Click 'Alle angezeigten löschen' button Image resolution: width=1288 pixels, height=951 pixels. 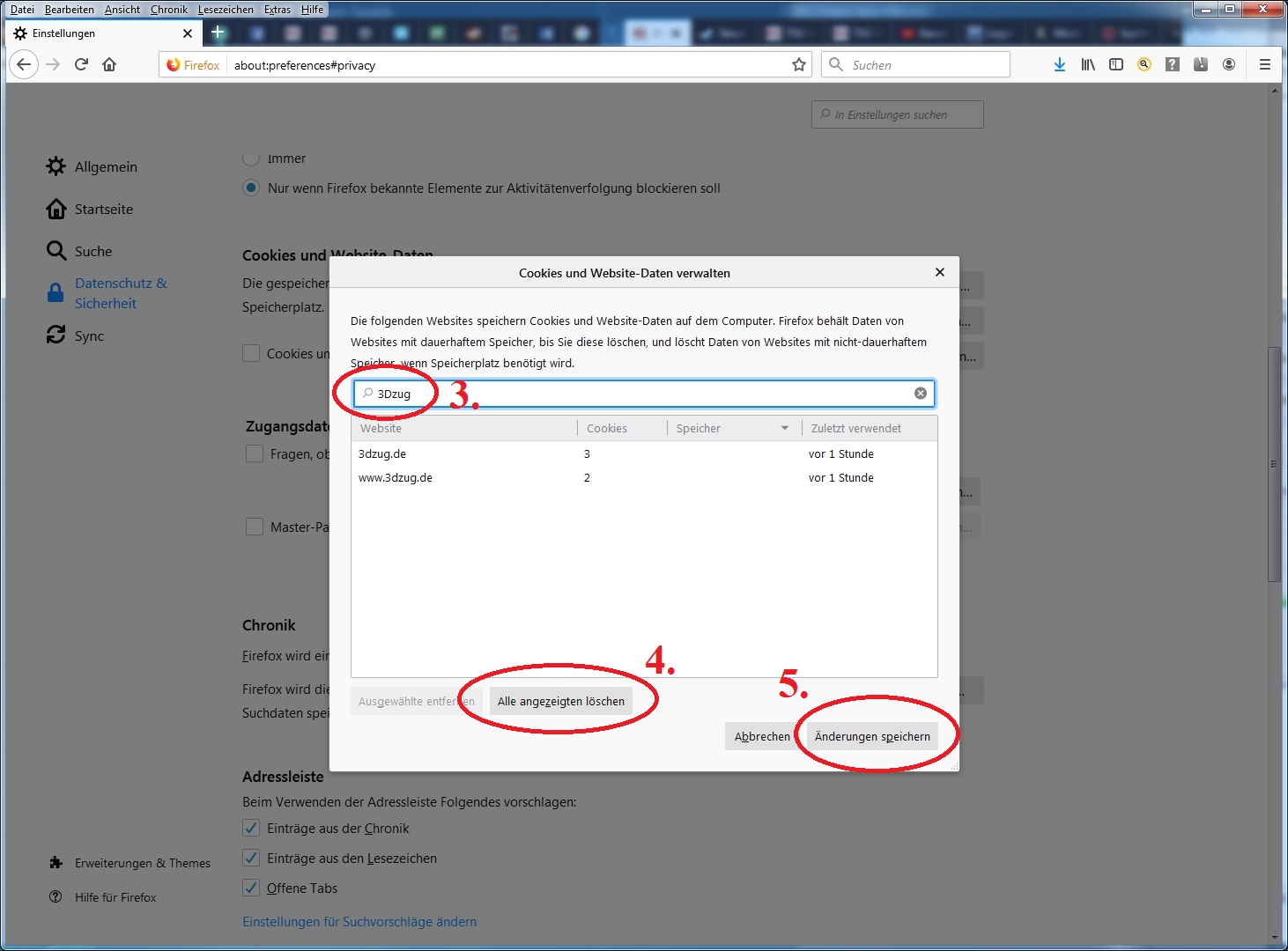pos(561,701)
